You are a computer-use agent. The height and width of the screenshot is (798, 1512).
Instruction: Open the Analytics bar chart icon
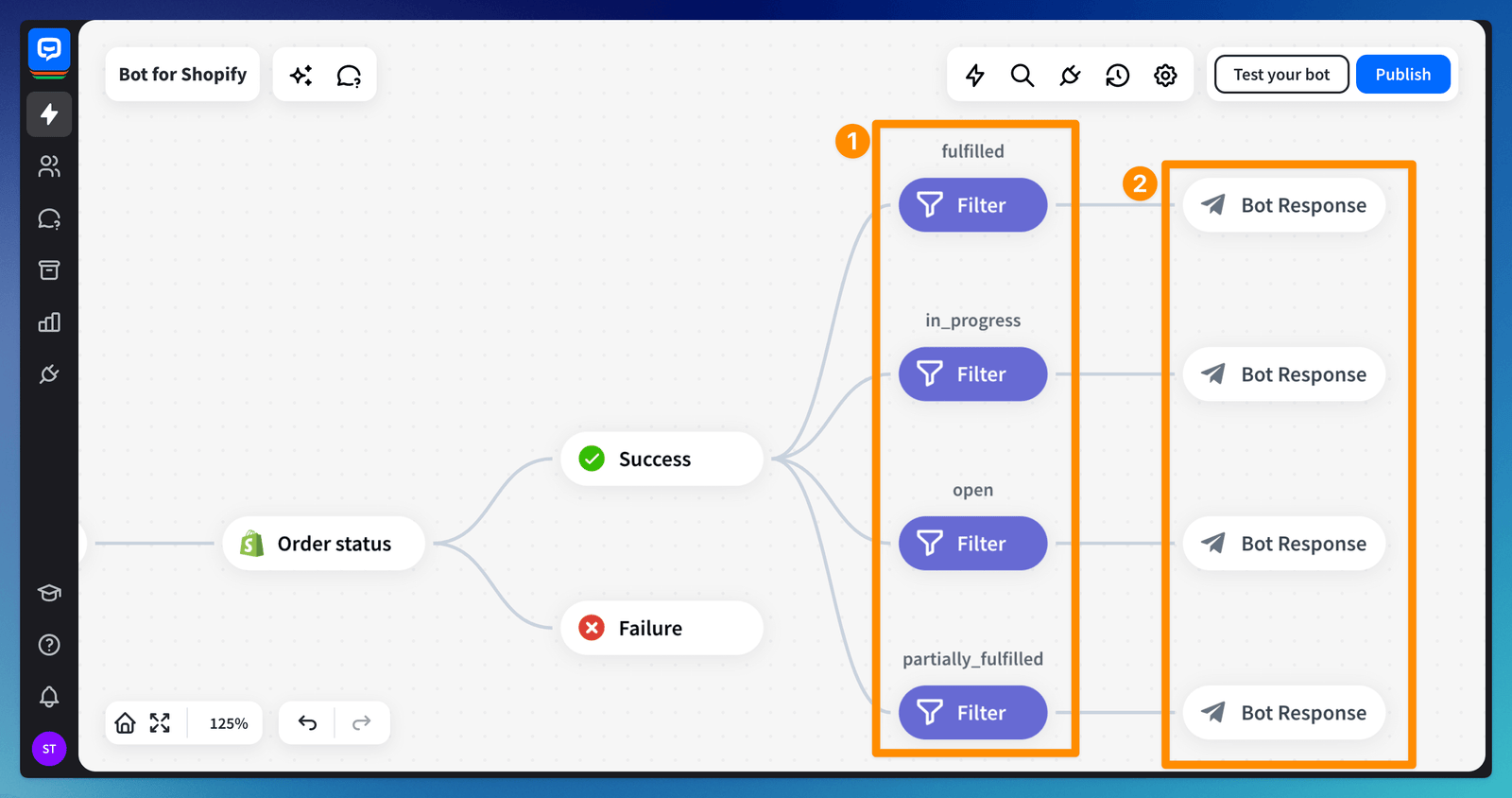pyautogui.click(x=49, y=322)
